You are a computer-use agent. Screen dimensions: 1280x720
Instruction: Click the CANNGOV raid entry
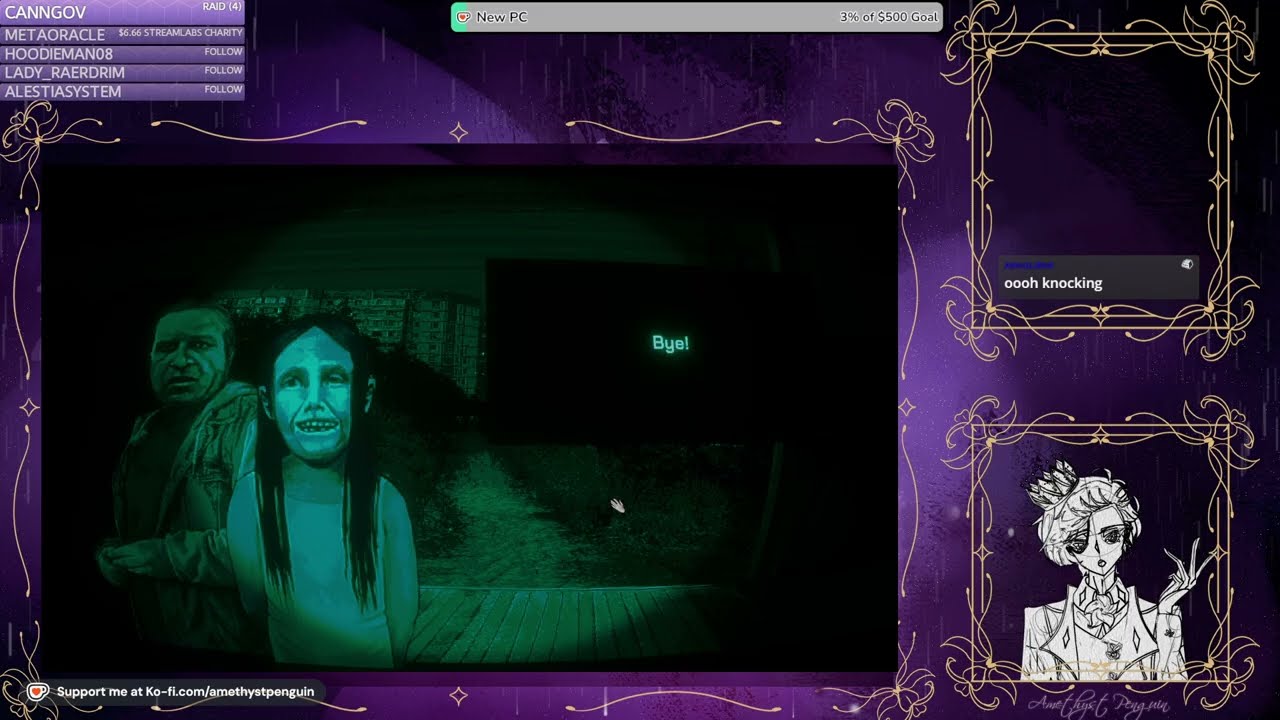[122, 12]
